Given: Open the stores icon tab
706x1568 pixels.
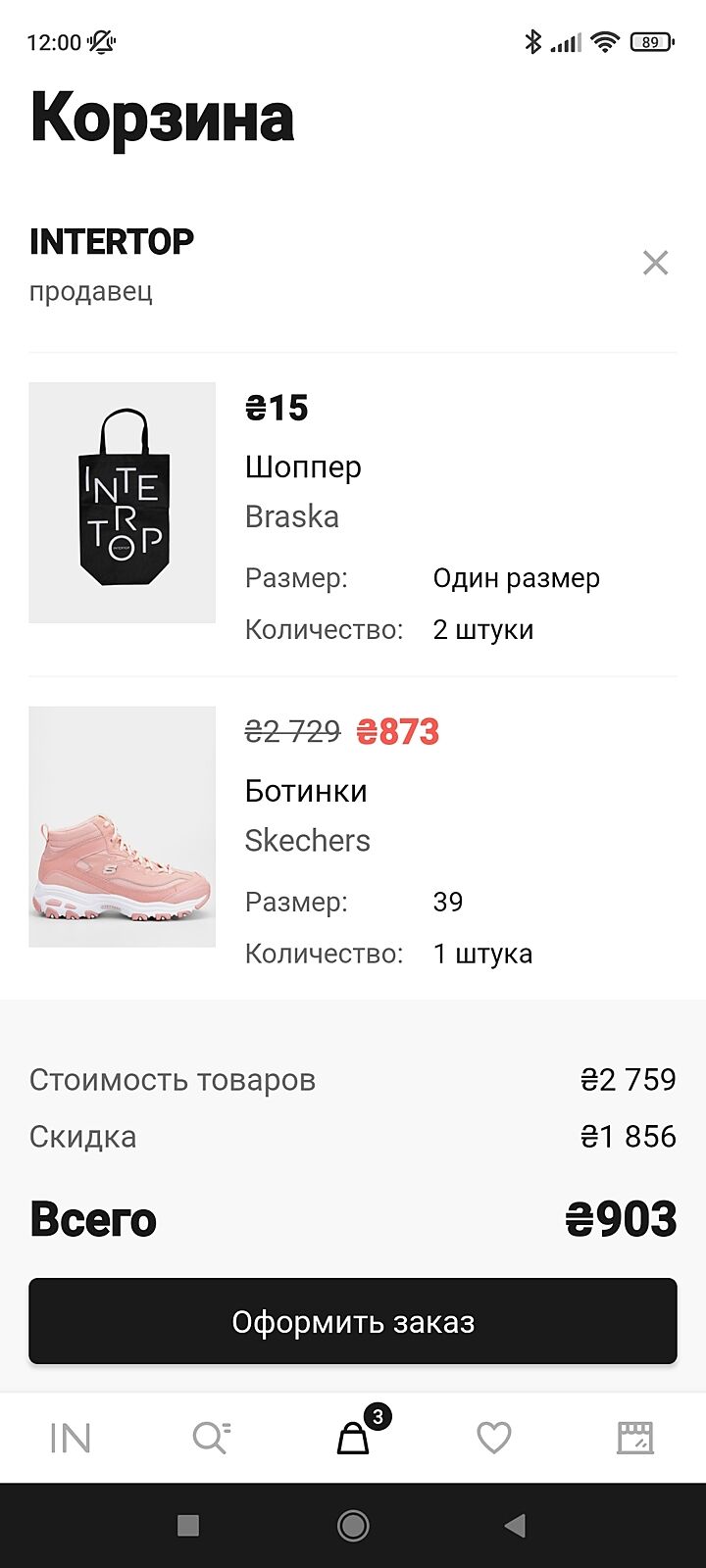Looking at the screenshot, I should click(634, 1438).
